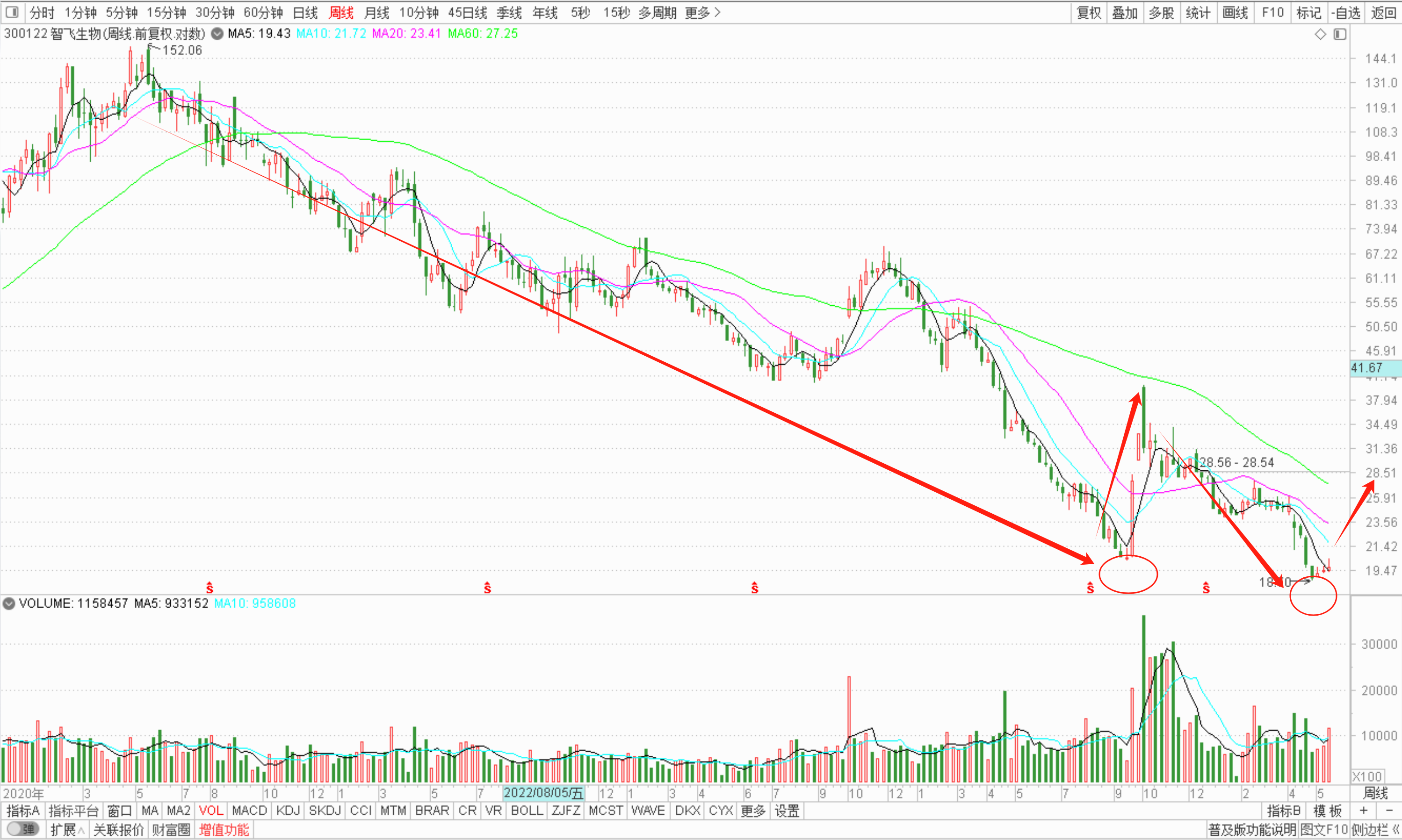Viewport: 1402px width, 840px height.
Task: Select the MACD indicator tab
Action: coord(249,811)
